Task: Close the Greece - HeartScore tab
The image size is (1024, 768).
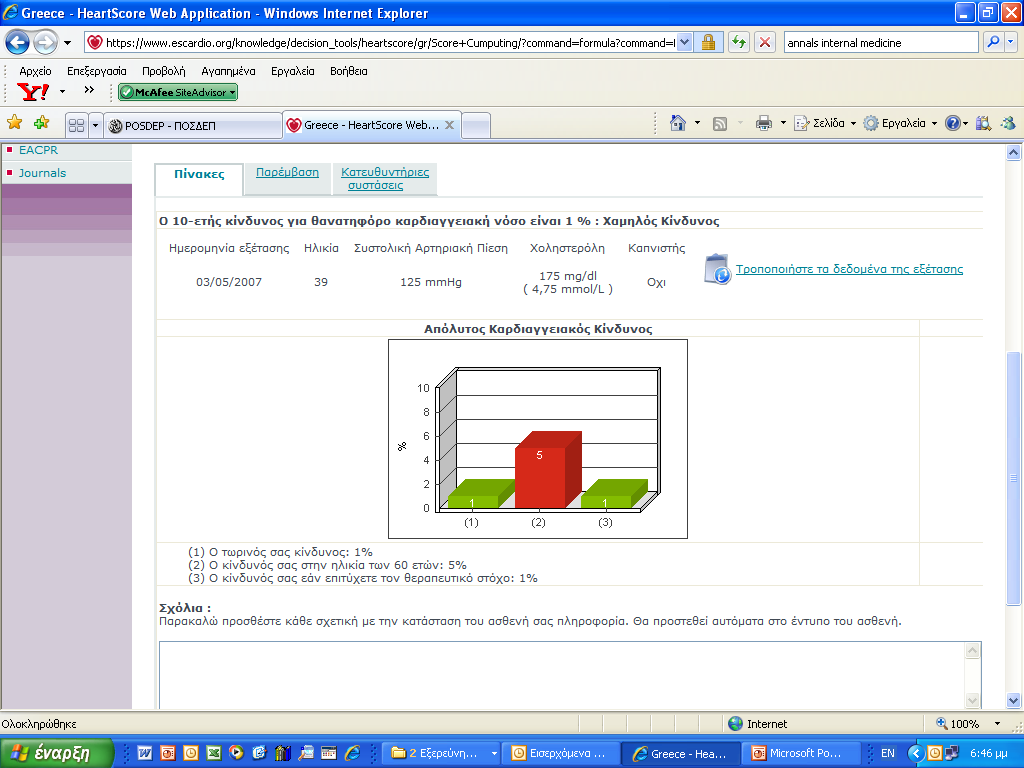Action: pos(449,125)
